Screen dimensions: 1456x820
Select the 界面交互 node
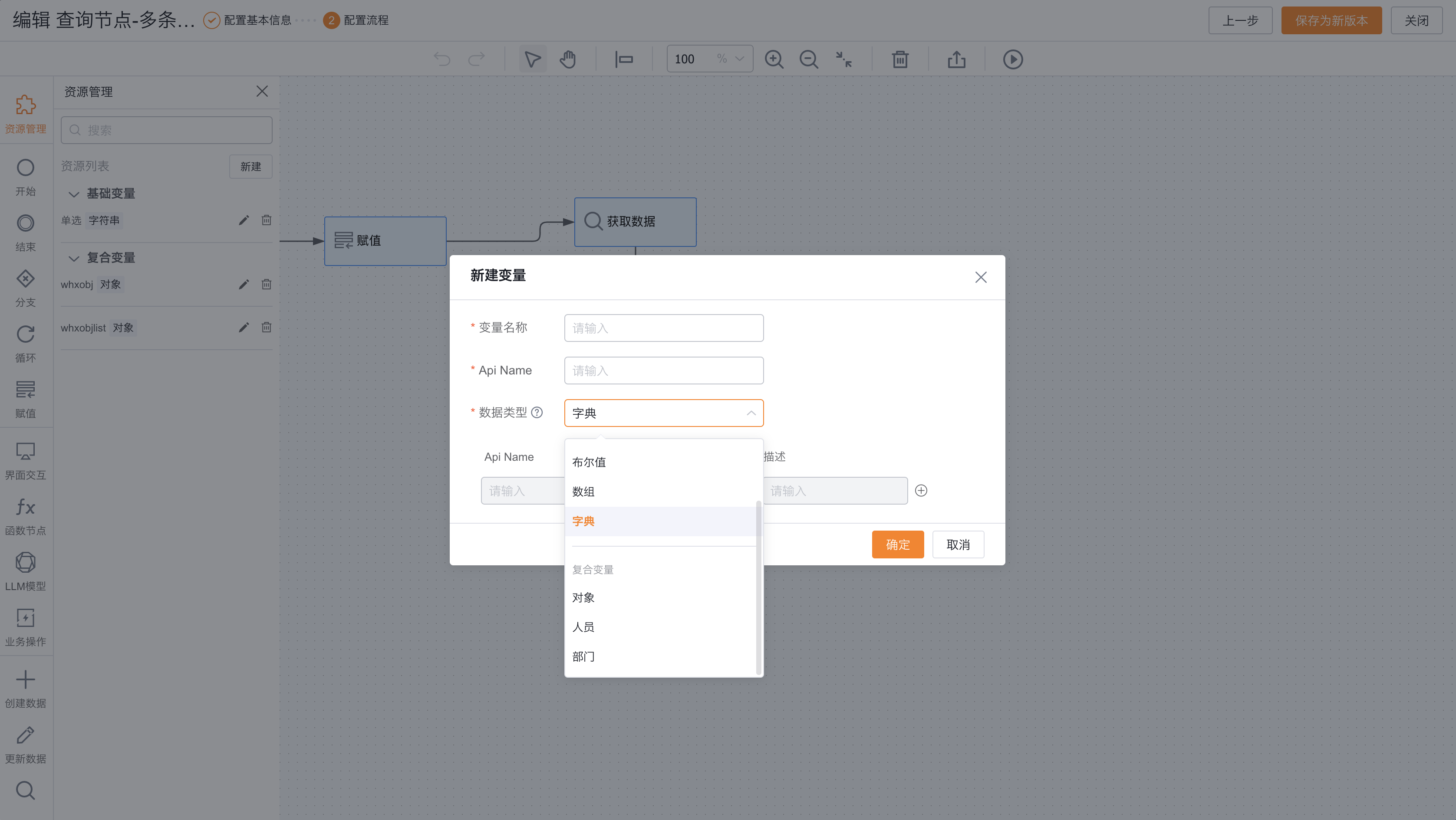click(26, 461)
